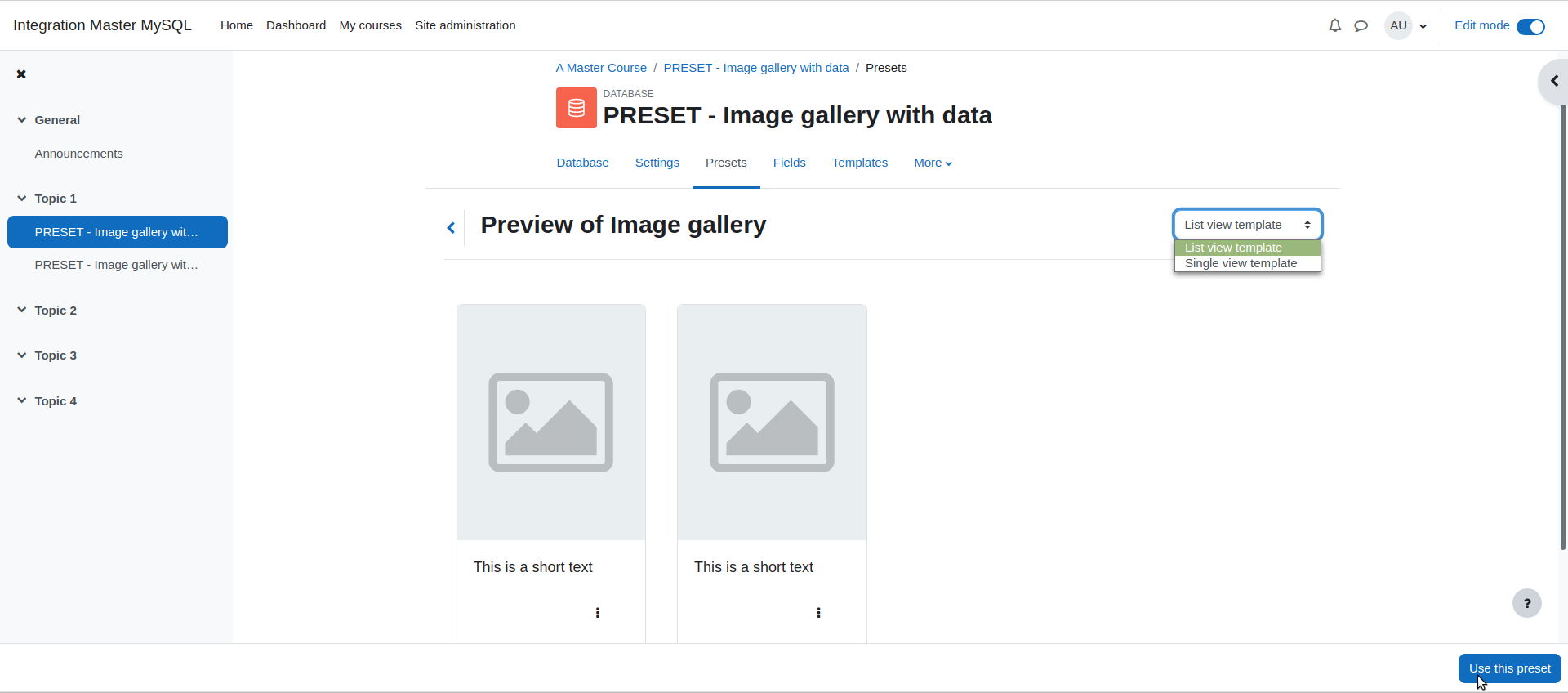Close the course index drawer
Image resolution: width=1568 pixels, height=693 pixels.
[x=21, y=74]
